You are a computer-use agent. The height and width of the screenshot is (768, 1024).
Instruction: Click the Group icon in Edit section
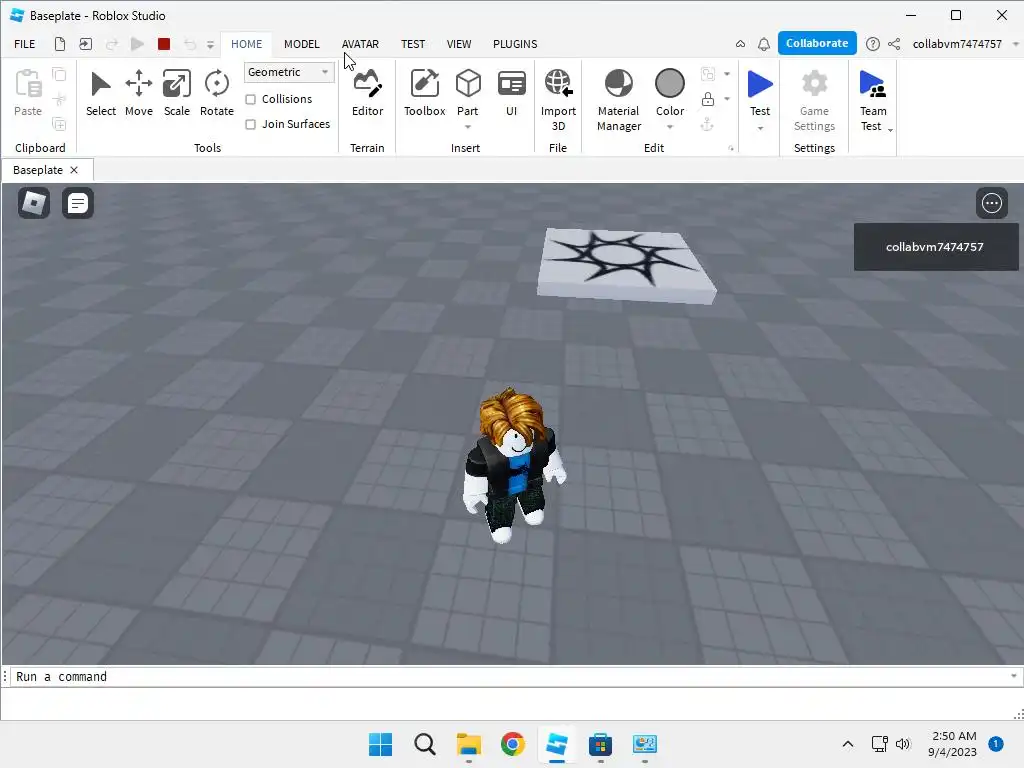(x=707, y=74)
